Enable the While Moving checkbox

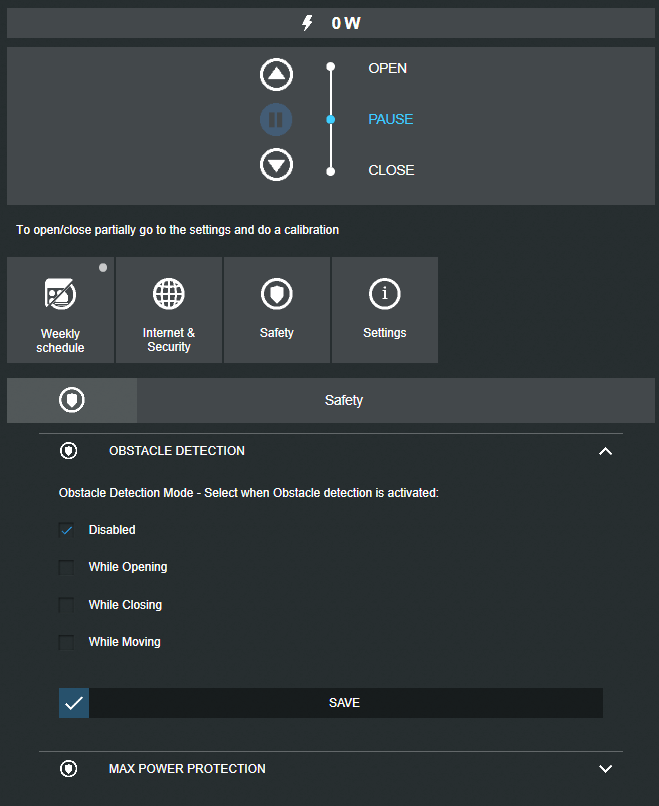(x=67, y=642)
